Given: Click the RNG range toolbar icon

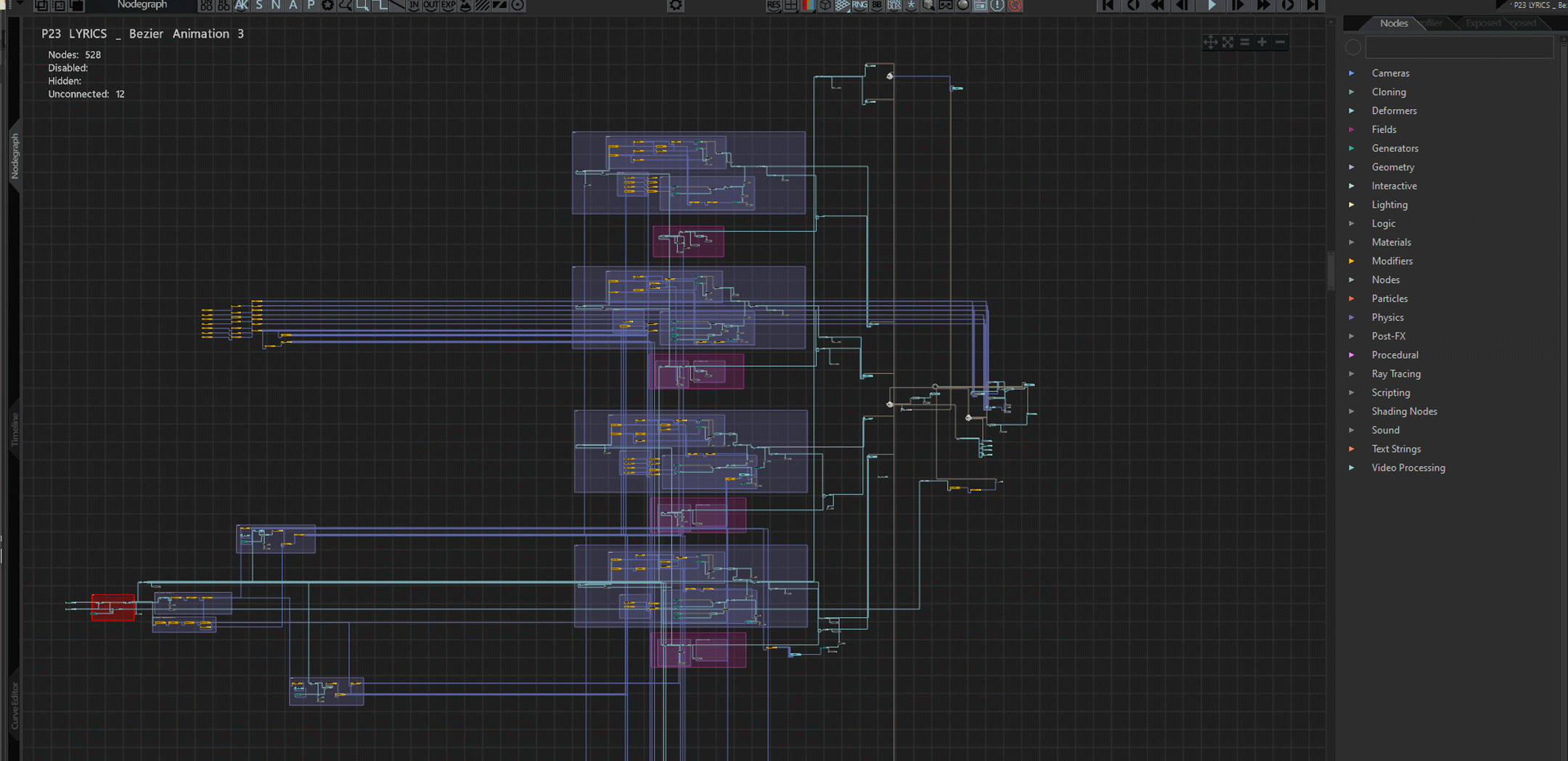Looking at the screenshot, I should (x=859, y=6).
